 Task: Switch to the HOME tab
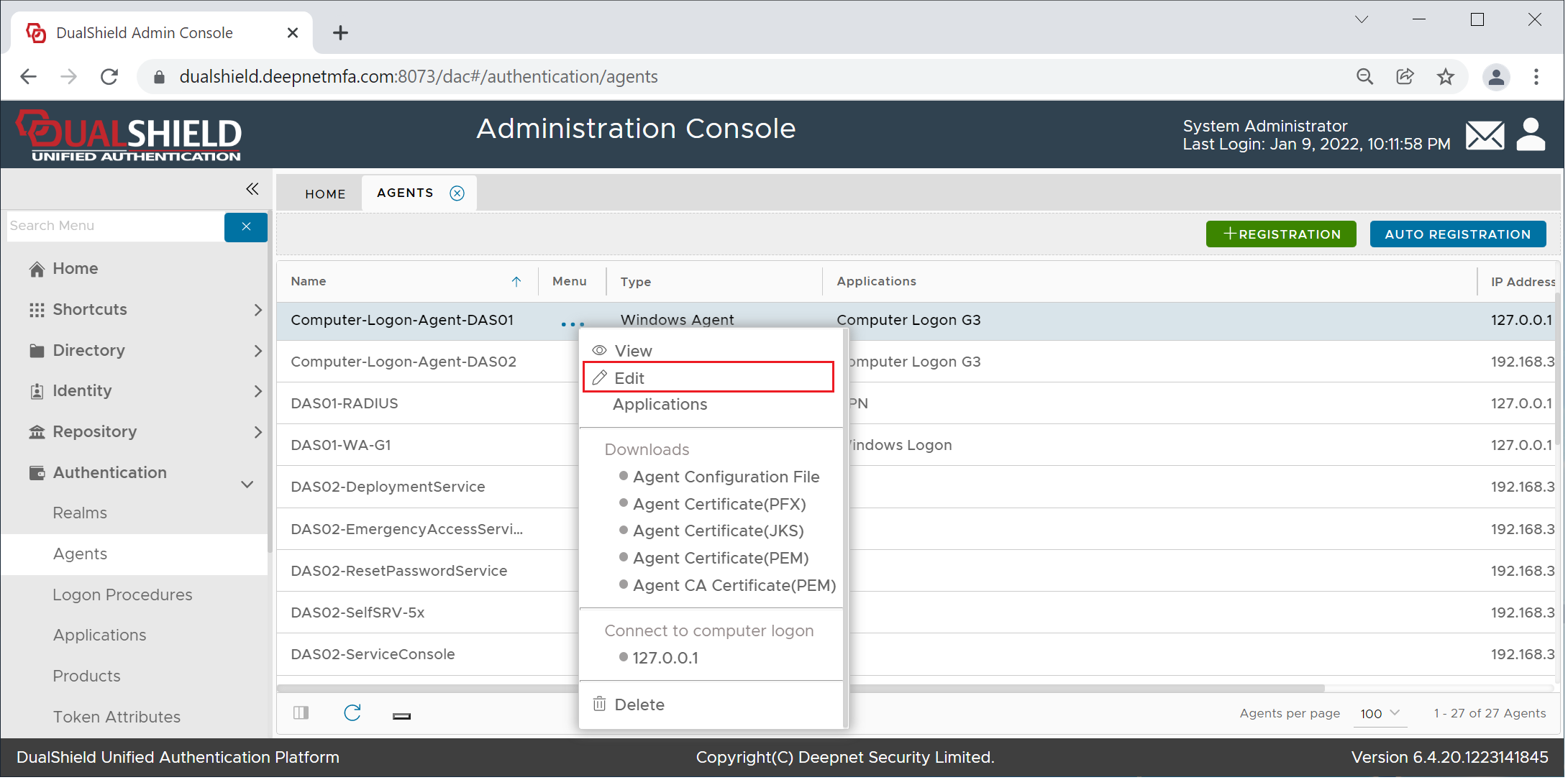tap(325, 194)
